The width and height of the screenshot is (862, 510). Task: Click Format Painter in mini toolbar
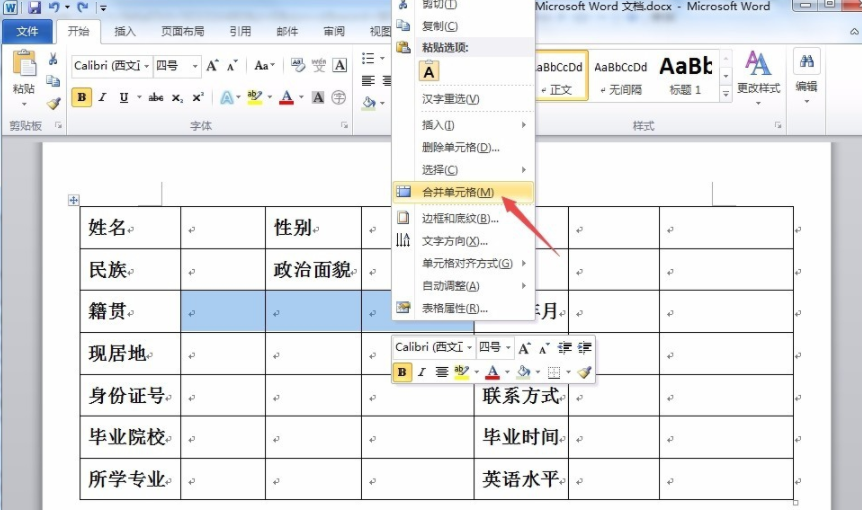[584, 372]
